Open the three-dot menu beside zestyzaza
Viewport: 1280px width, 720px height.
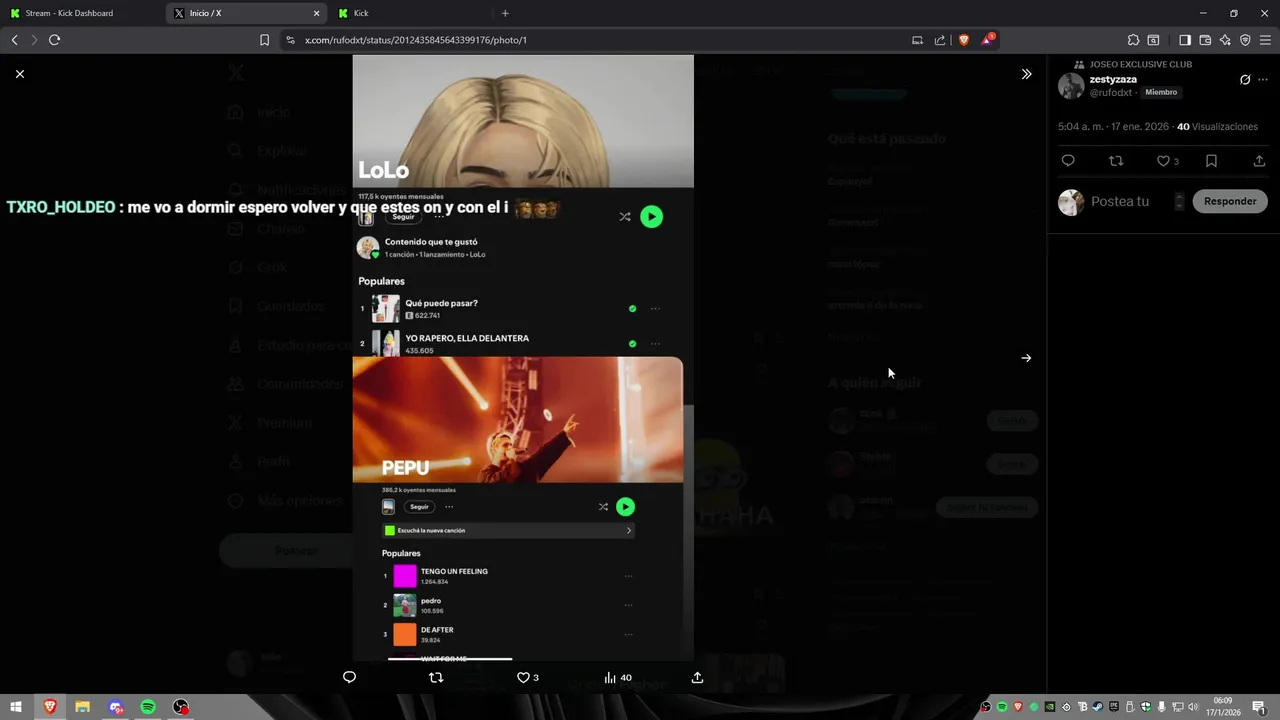tap(1263, 80)
